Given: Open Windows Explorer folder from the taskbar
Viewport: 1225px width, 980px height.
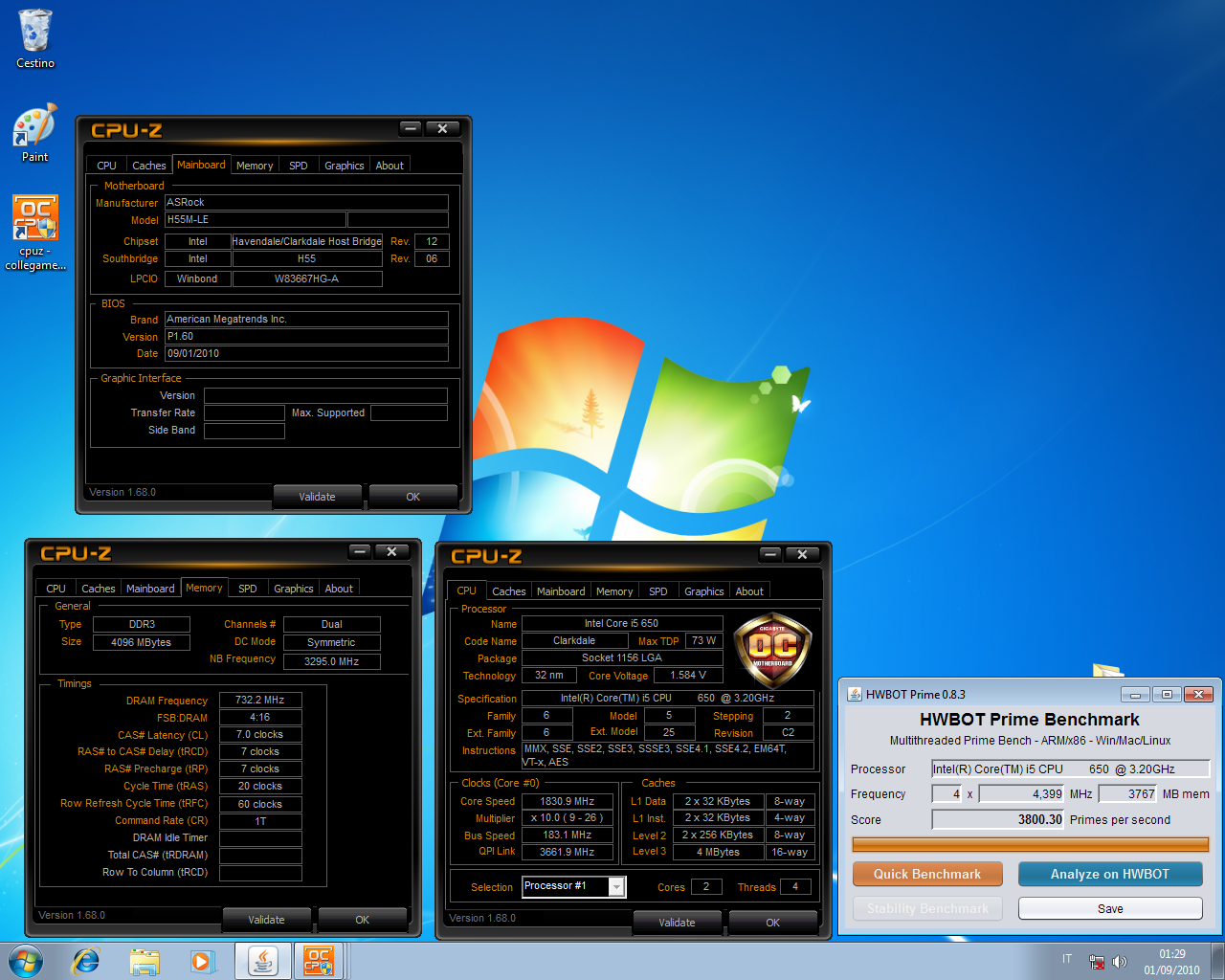Looking at the screenshot, I should tap(145, 961).
